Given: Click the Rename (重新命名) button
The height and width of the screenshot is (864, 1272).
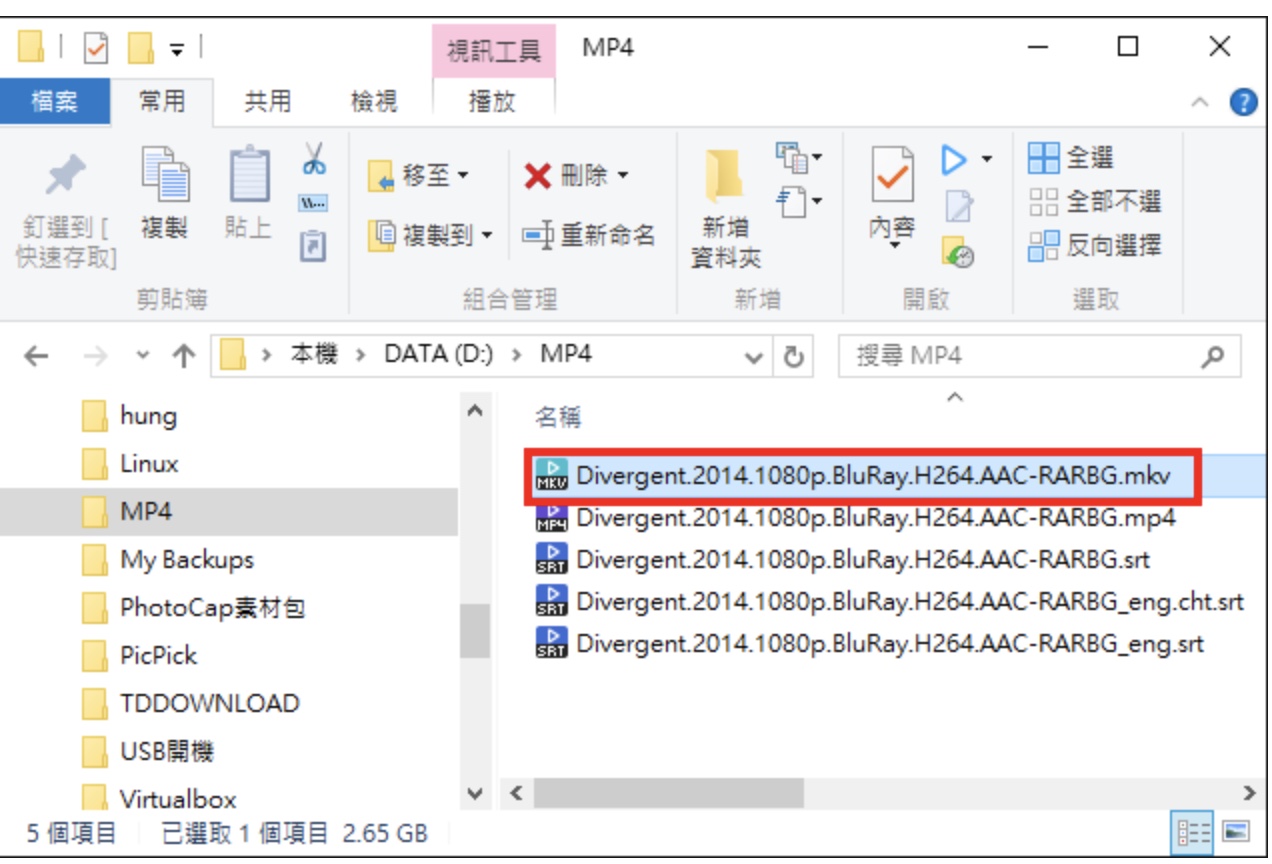Looking at the screenshot, I should tap(589, 236).
